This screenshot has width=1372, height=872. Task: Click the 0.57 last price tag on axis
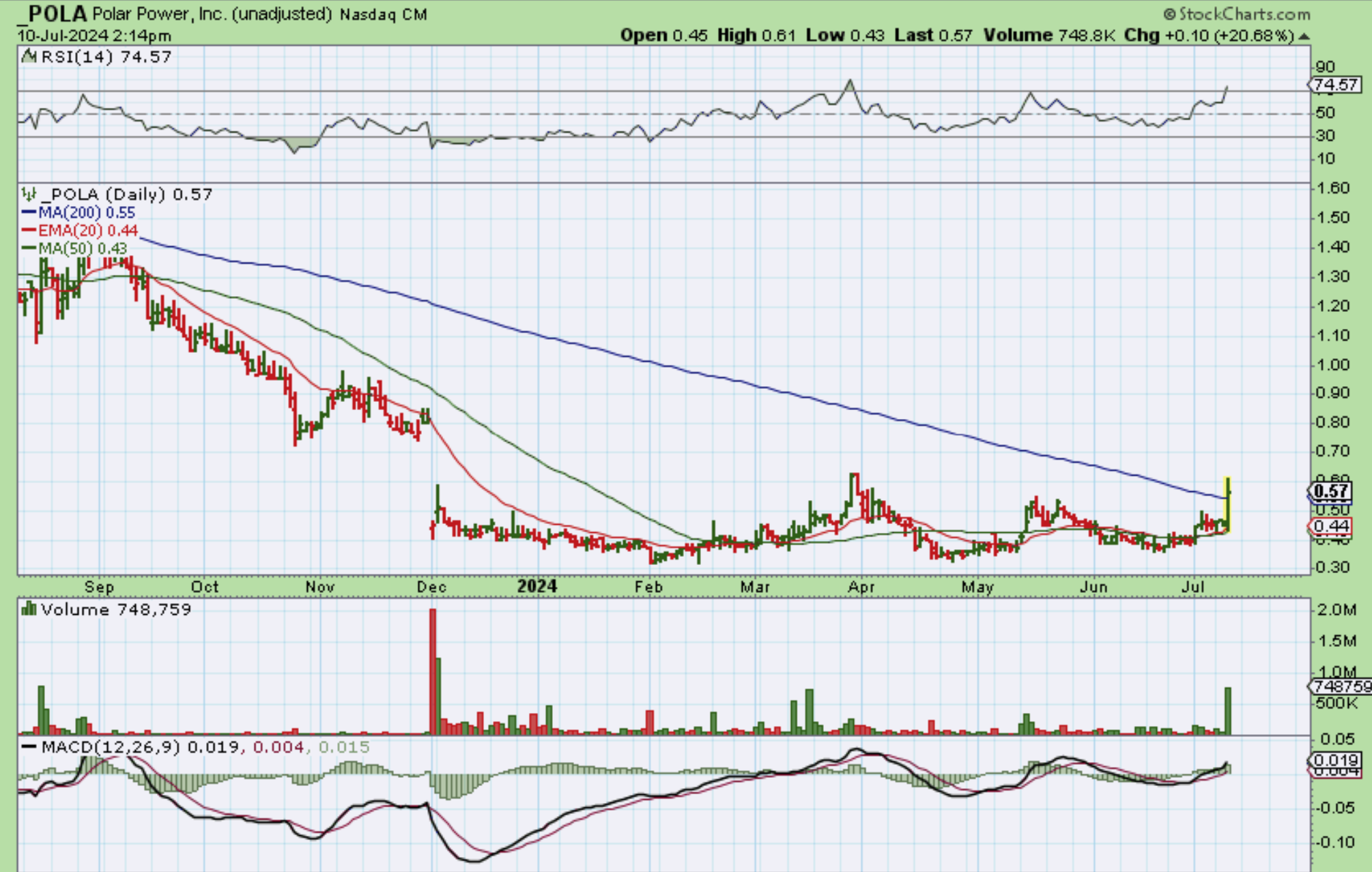coord(1330,491)
